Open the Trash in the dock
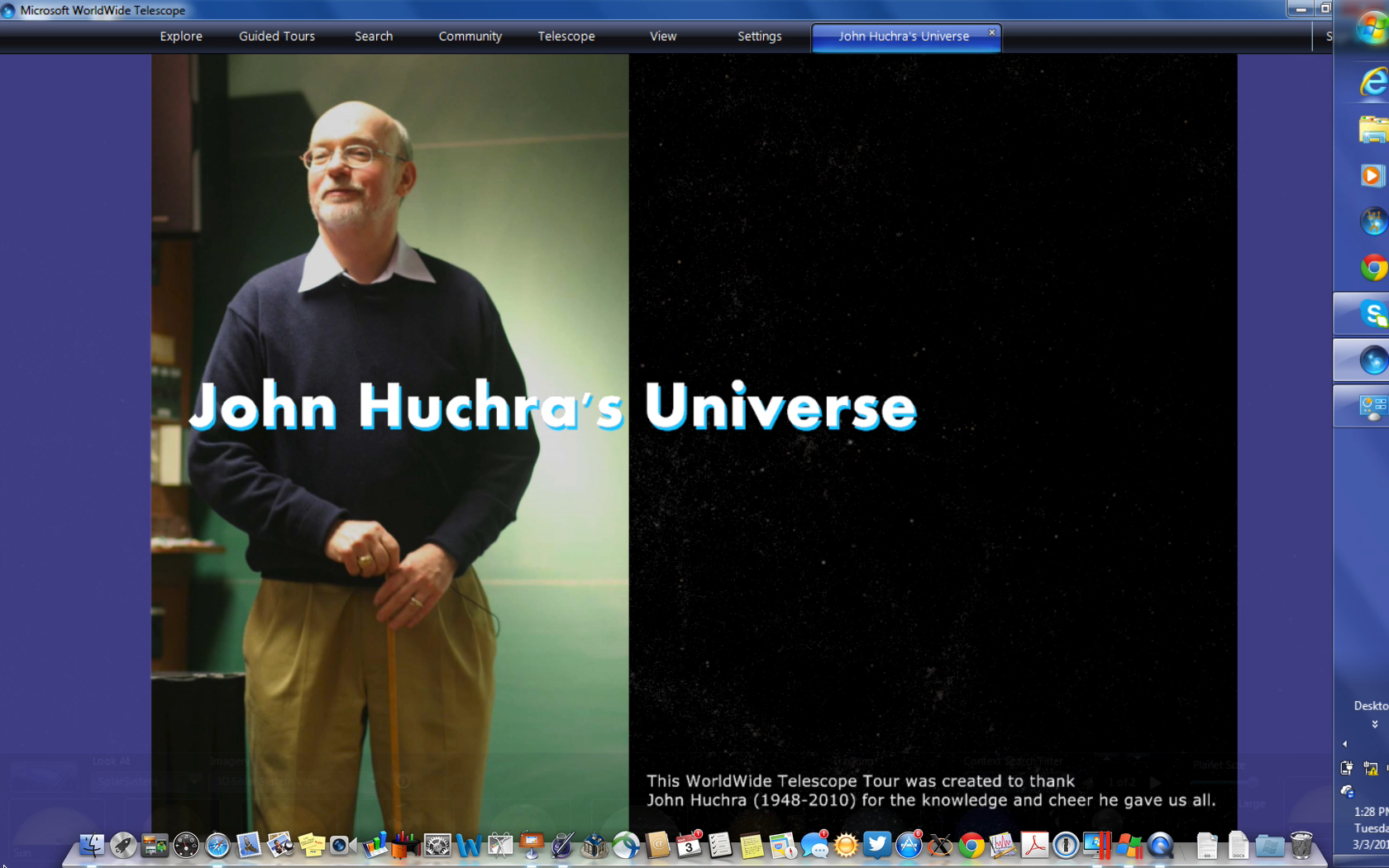 coord(1301,845)
